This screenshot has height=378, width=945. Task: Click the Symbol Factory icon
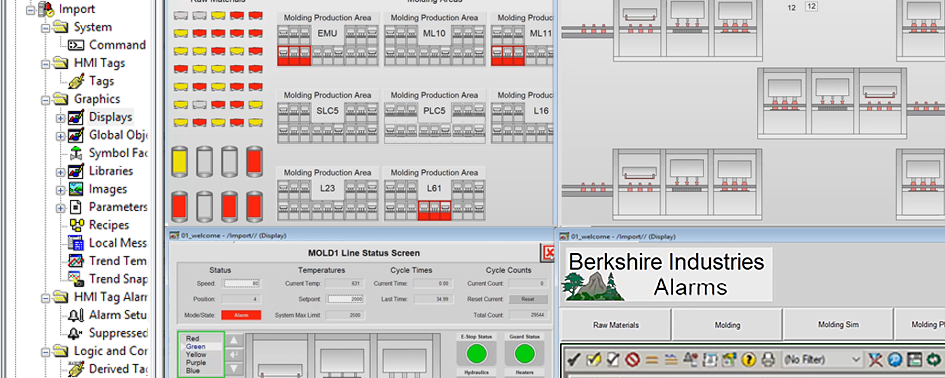77,153
